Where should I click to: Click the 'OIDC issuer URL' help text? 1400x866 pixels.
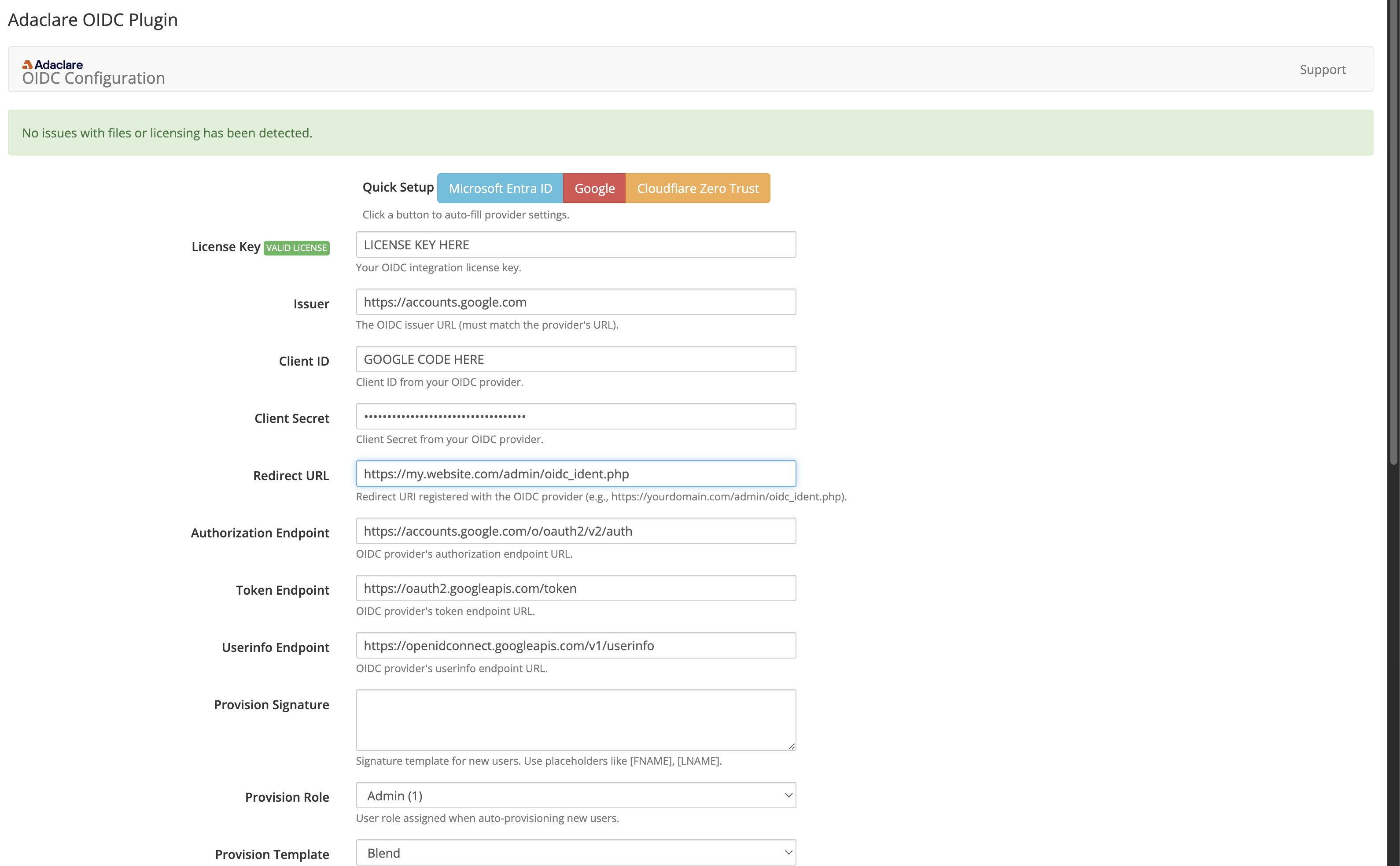click(487, 325)
